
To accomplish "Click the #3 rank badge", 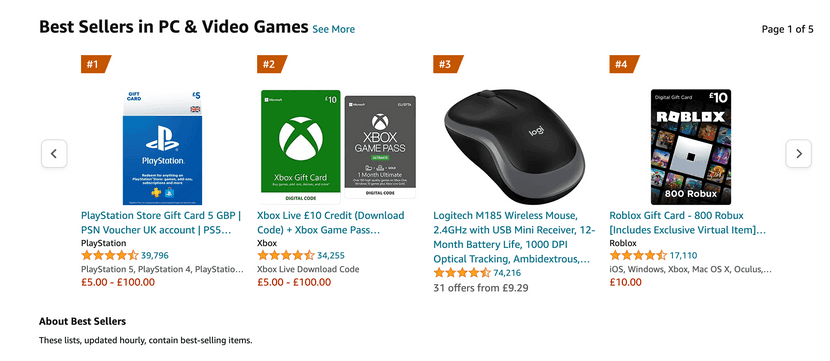I will (448, 64).
